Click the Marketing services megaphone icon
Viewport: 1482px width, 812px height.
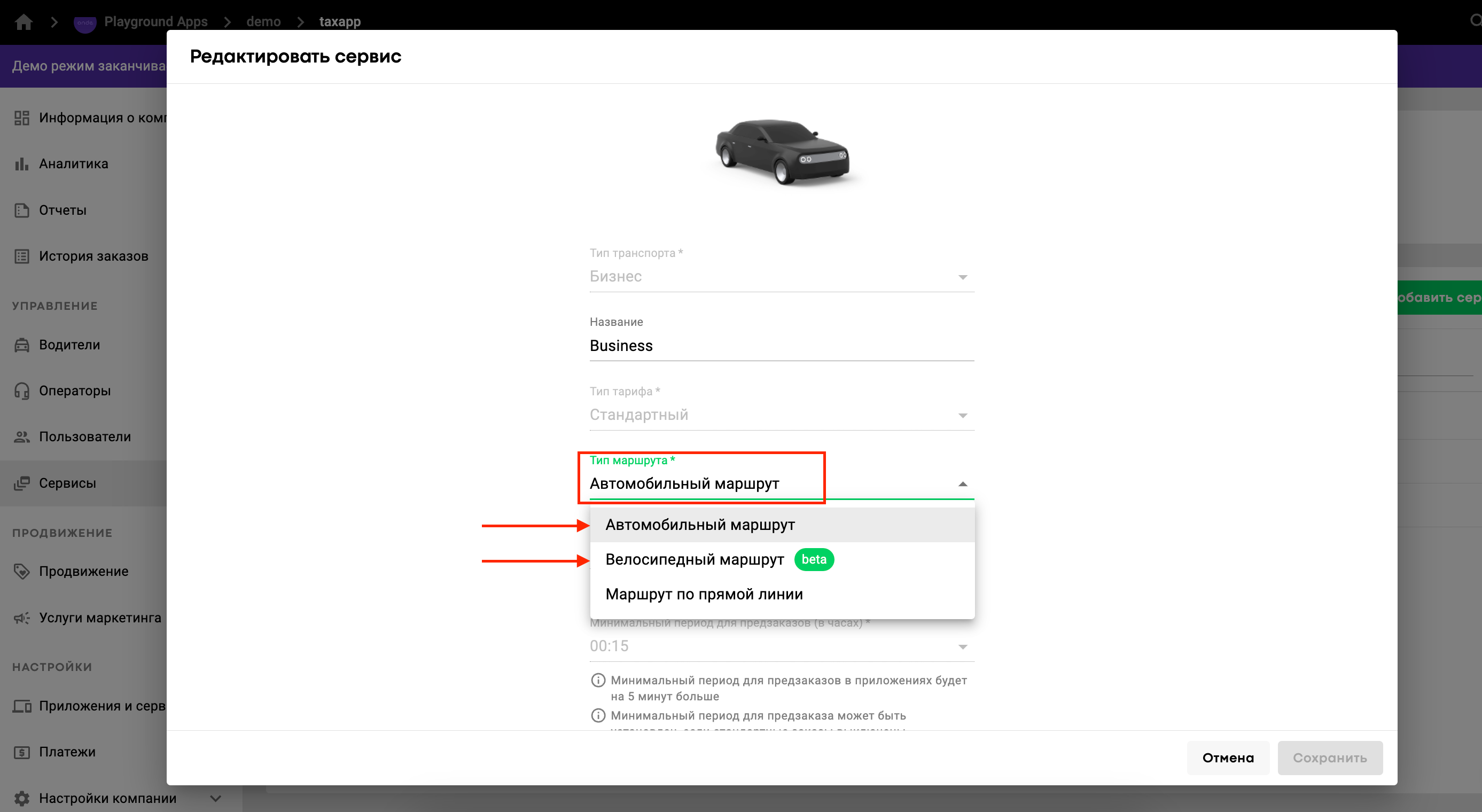click(22, 618)
